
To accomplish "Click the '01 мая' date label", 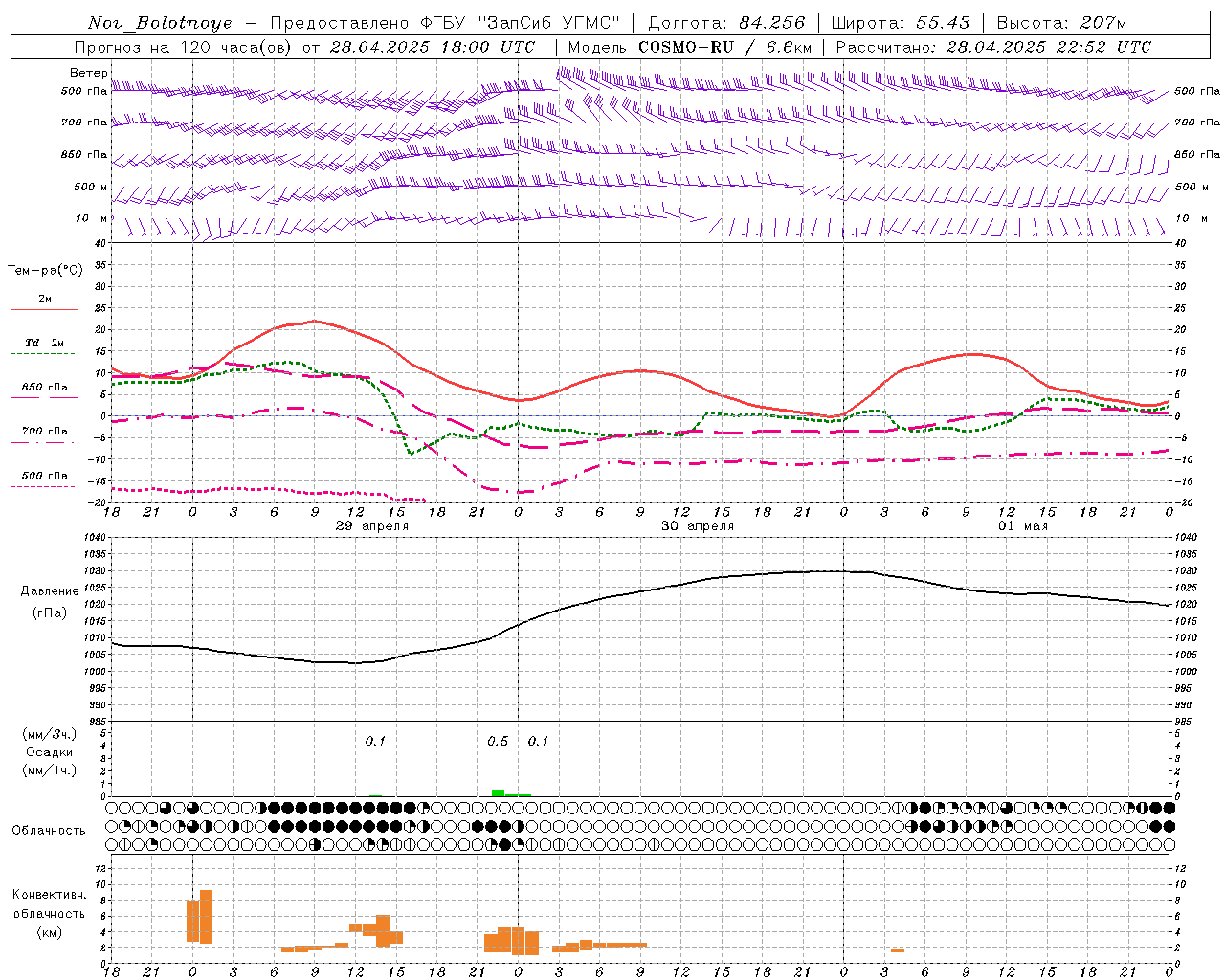I will (x=1023, y=526).
